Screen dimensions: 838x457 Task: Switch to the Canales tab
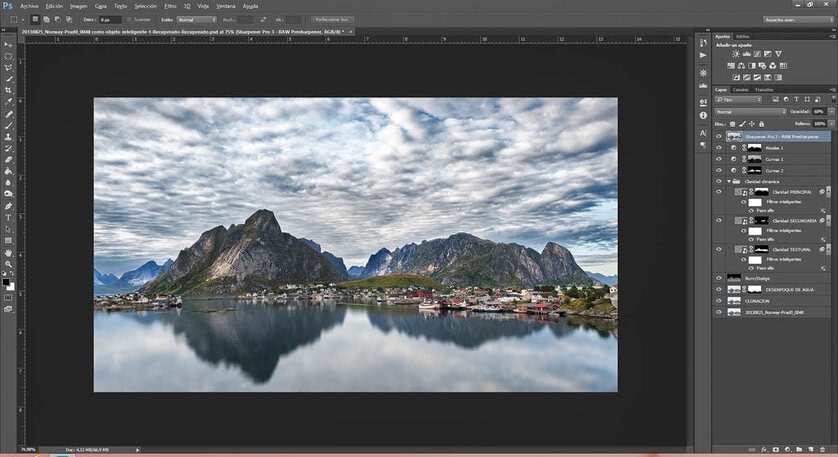tap(741, 89)
